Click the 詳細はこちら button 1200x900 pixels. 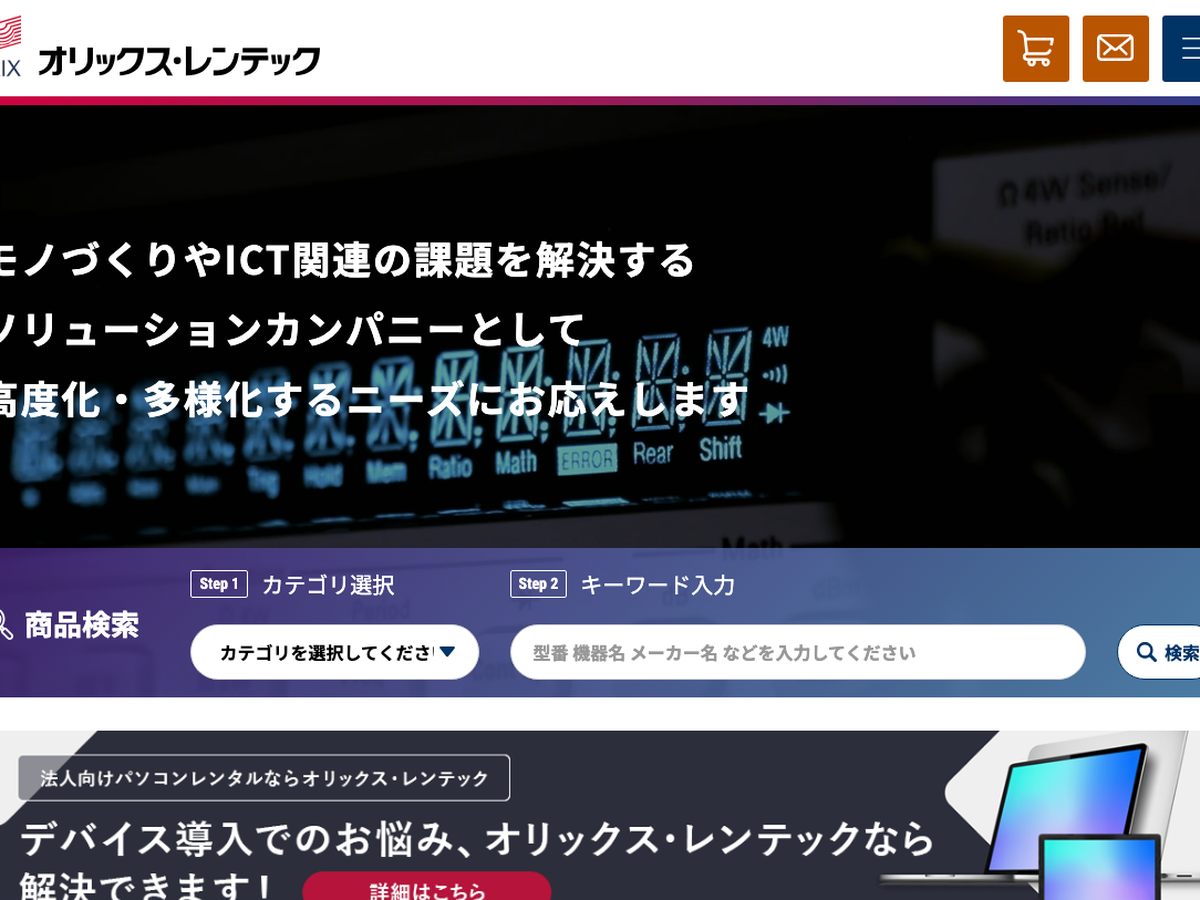click(427, 888)
